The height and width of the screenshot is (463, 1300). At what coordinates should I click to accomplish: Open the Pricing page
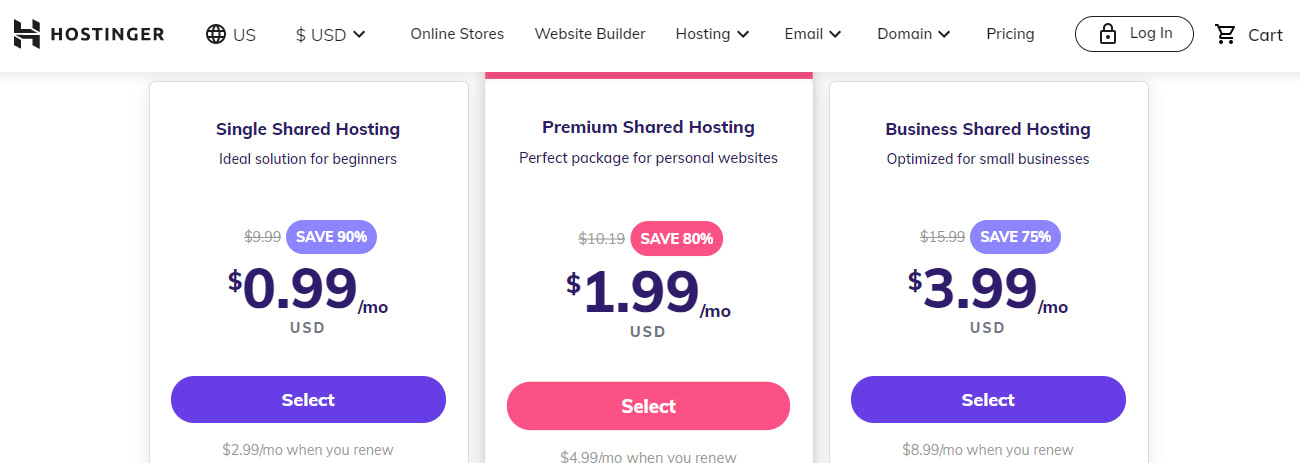click(1010, 34)
